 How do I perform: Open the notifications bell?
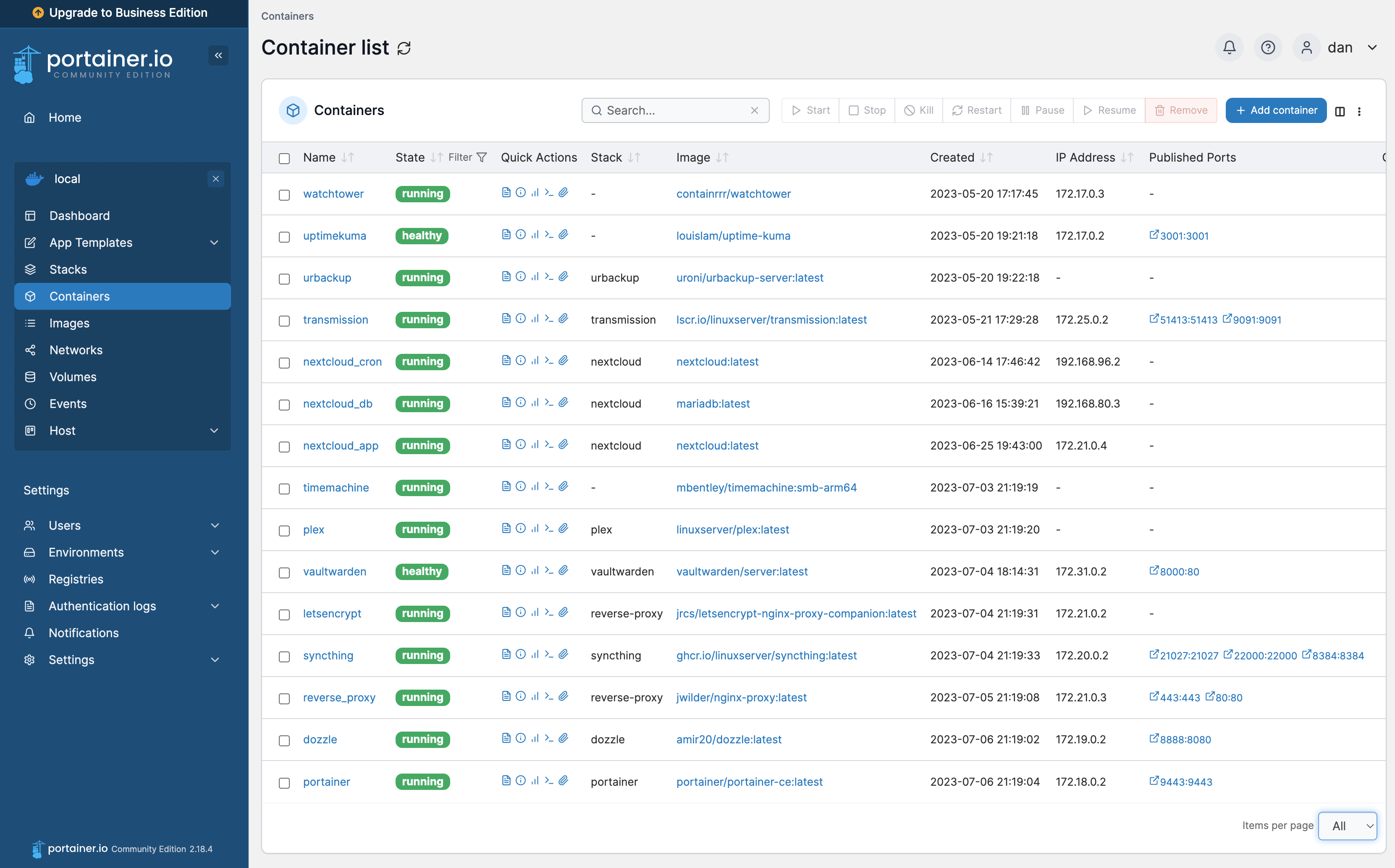(x=1229, y=47)
